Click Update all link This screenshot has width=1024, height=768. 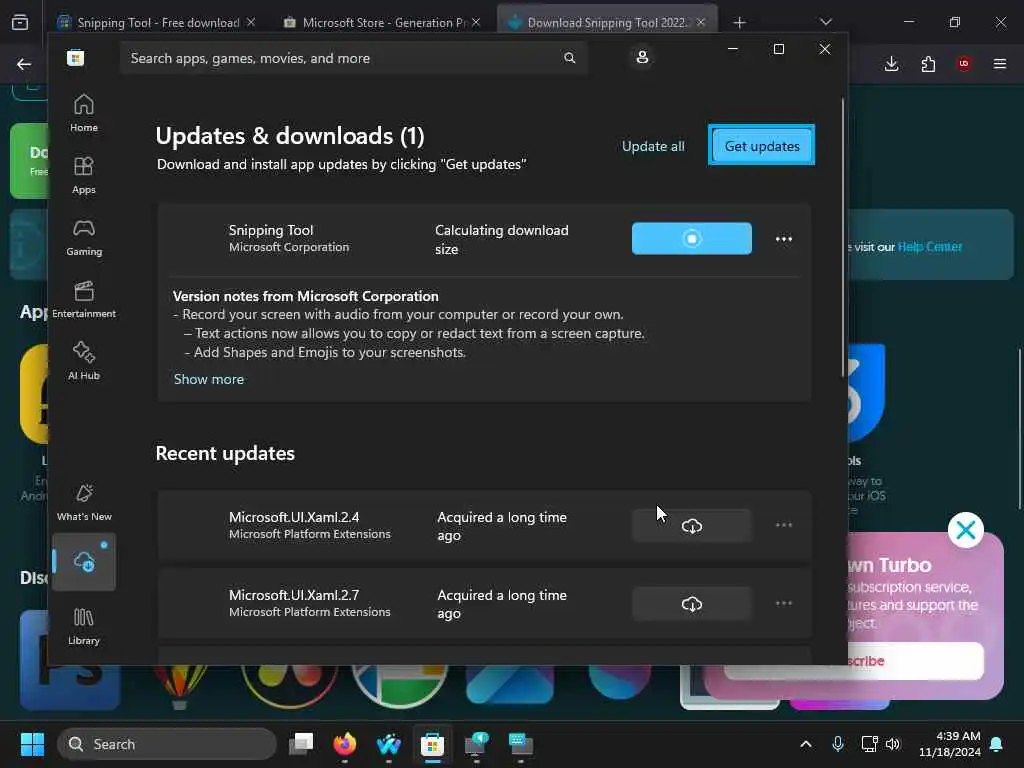coord(653,146)
